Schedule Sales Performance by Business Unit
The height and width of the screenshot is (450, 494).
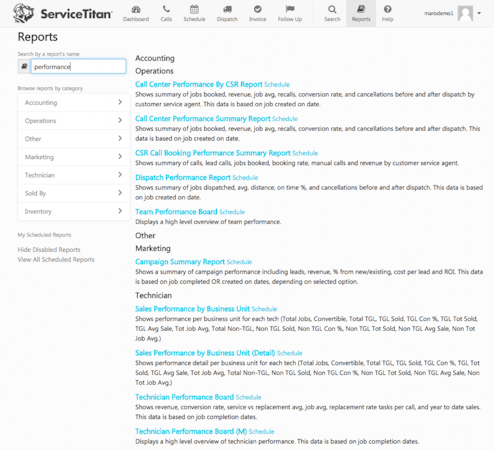click(264, 309)
